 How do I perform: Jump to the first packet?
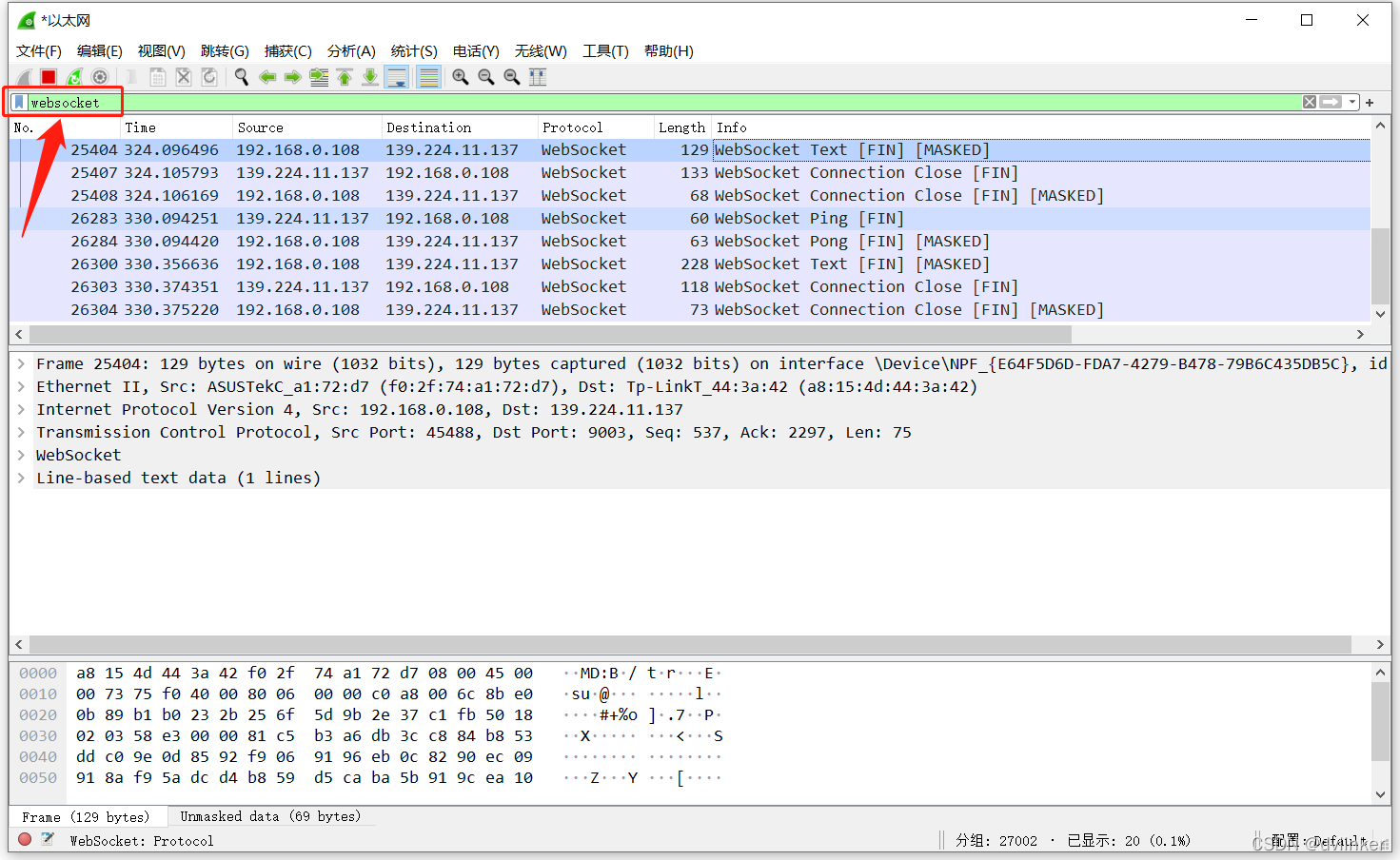(x=345, y=77)
